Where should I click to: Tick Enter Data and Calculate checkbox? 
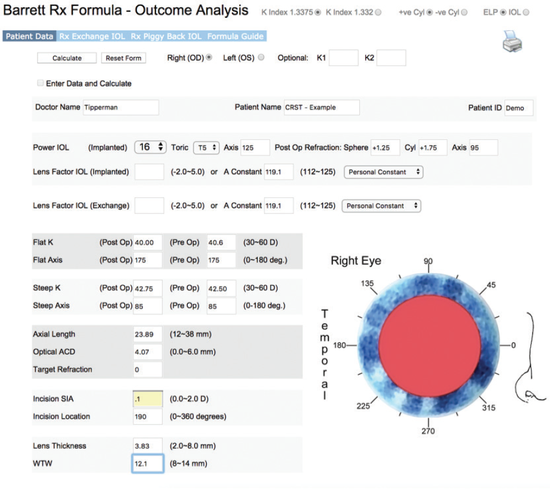coord(40,83)
